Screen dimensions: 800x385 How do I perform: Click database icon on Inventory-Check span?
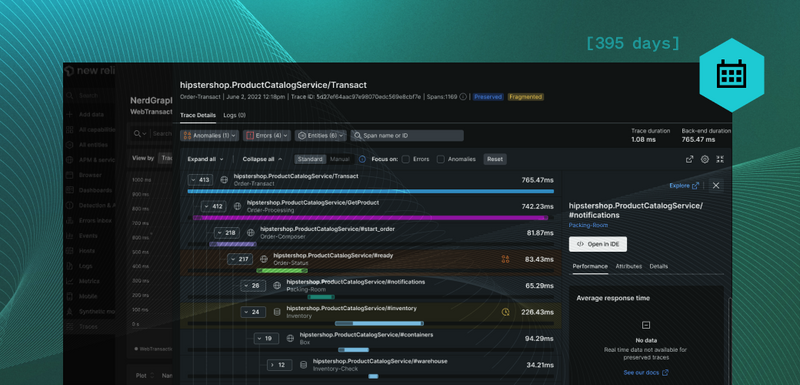[304, 365]
